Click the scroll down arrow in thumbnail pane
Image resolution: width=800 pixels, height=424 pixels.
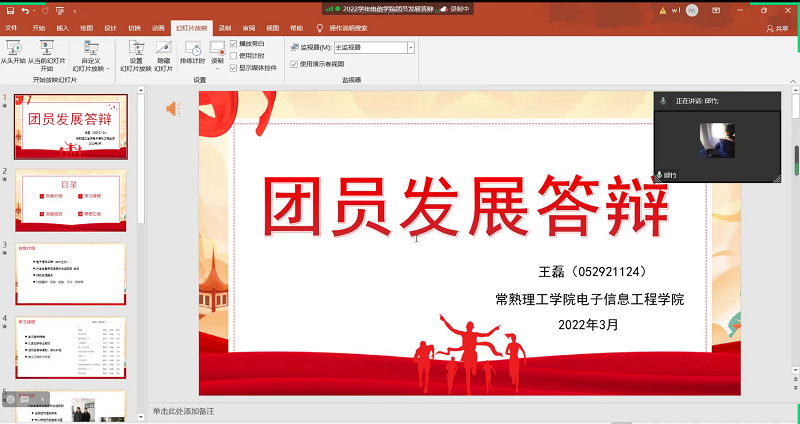(x=141, y=417)
